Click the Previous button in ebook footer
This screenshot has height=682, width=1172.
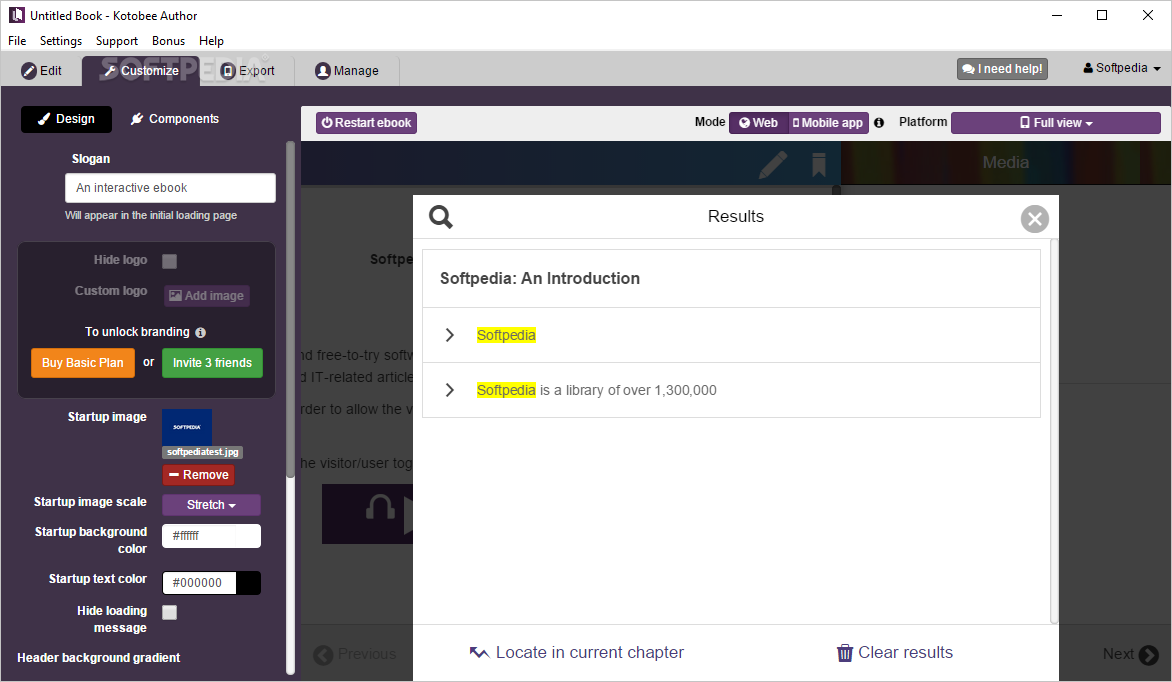coord(355,654)
